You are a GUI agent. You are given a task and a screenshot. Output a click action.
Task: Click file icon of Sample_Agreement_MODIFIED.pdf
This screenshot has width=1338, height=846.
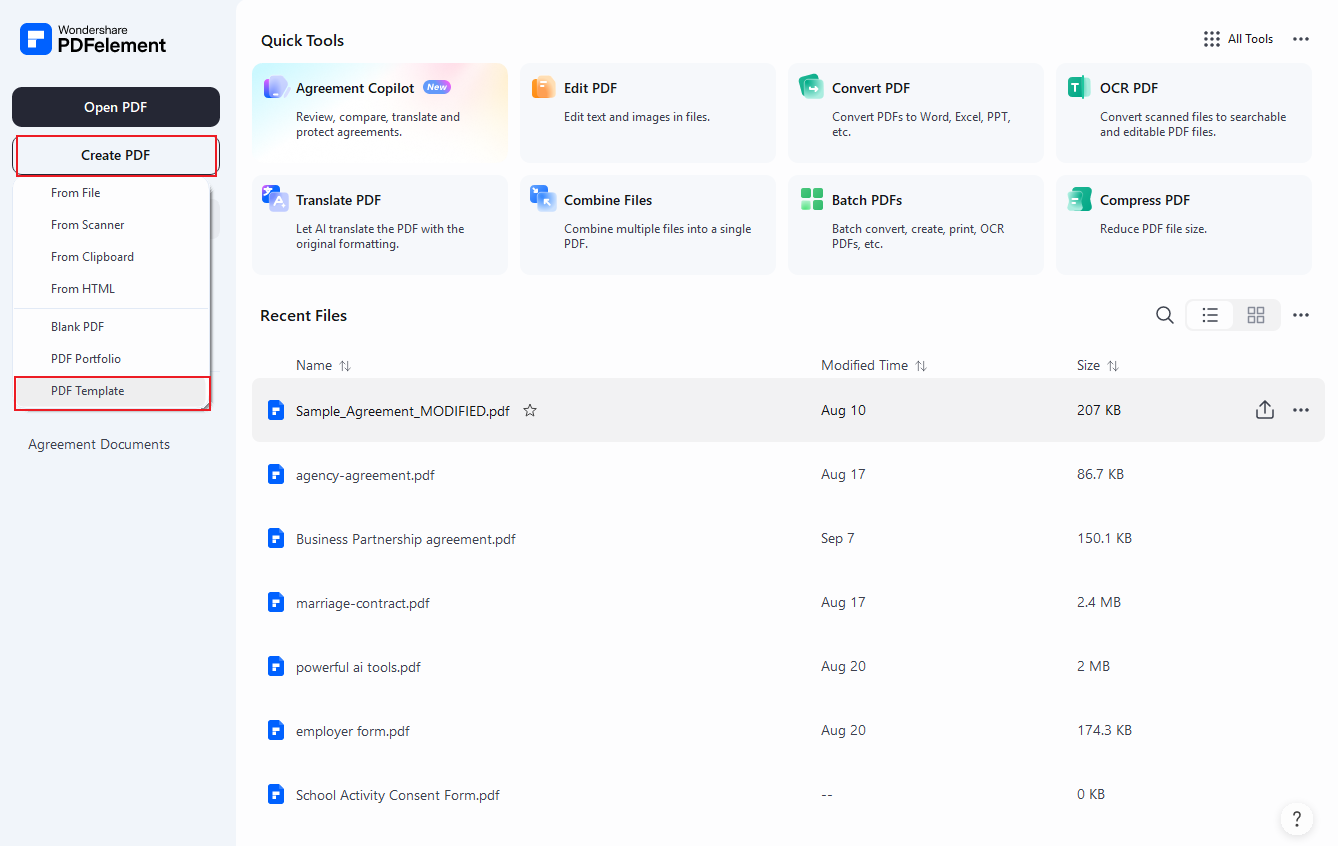click(x=276, y=410)
